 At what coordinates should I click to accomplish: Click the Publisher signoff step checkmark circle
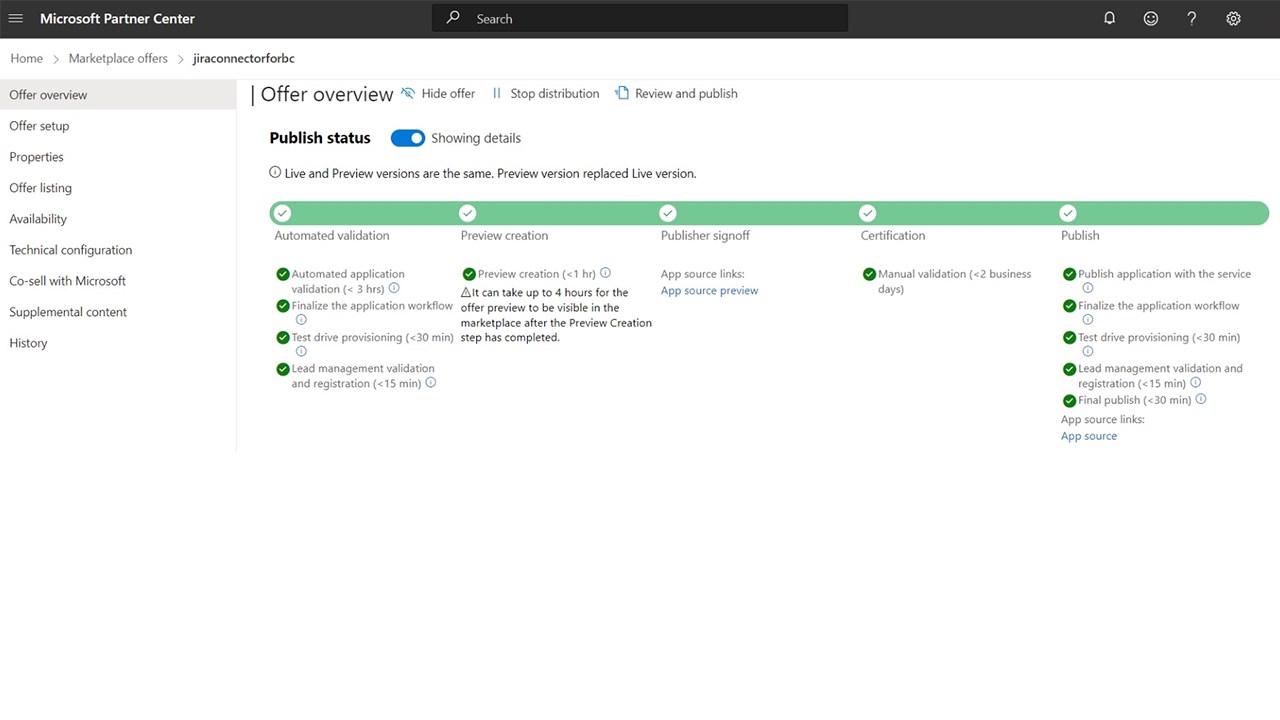click(668, 213)
